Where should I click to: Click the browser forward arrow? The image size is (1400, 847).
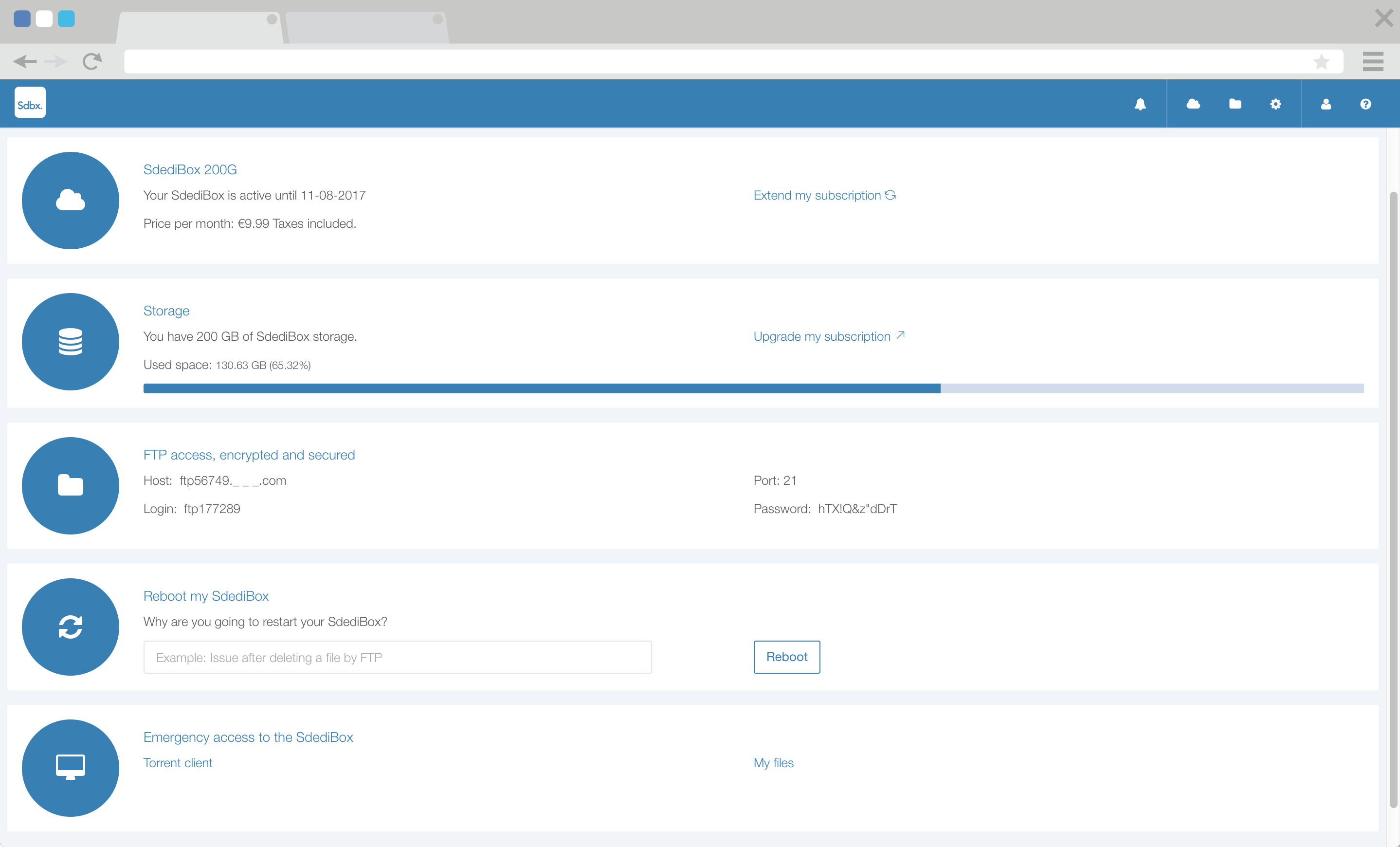point(55,61)
